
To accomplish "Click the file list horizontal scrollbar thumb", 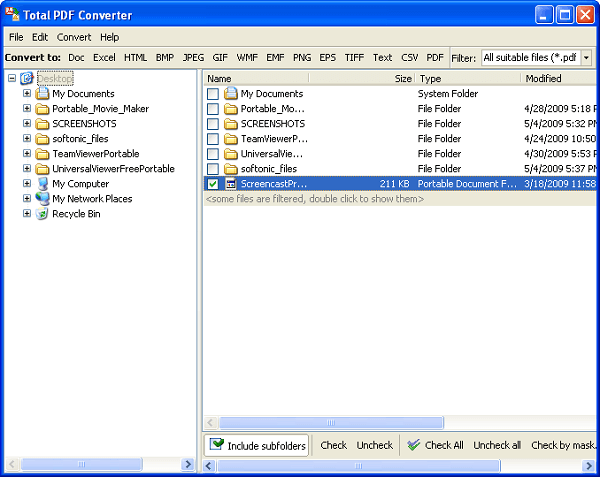I will [331, 423].
